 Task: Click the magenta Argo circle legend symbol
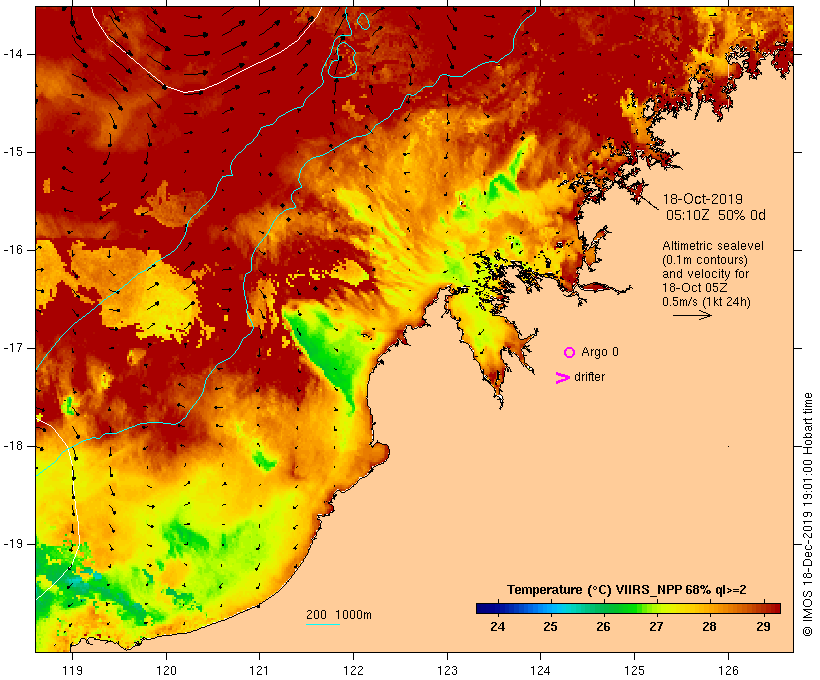coord(570,353)
